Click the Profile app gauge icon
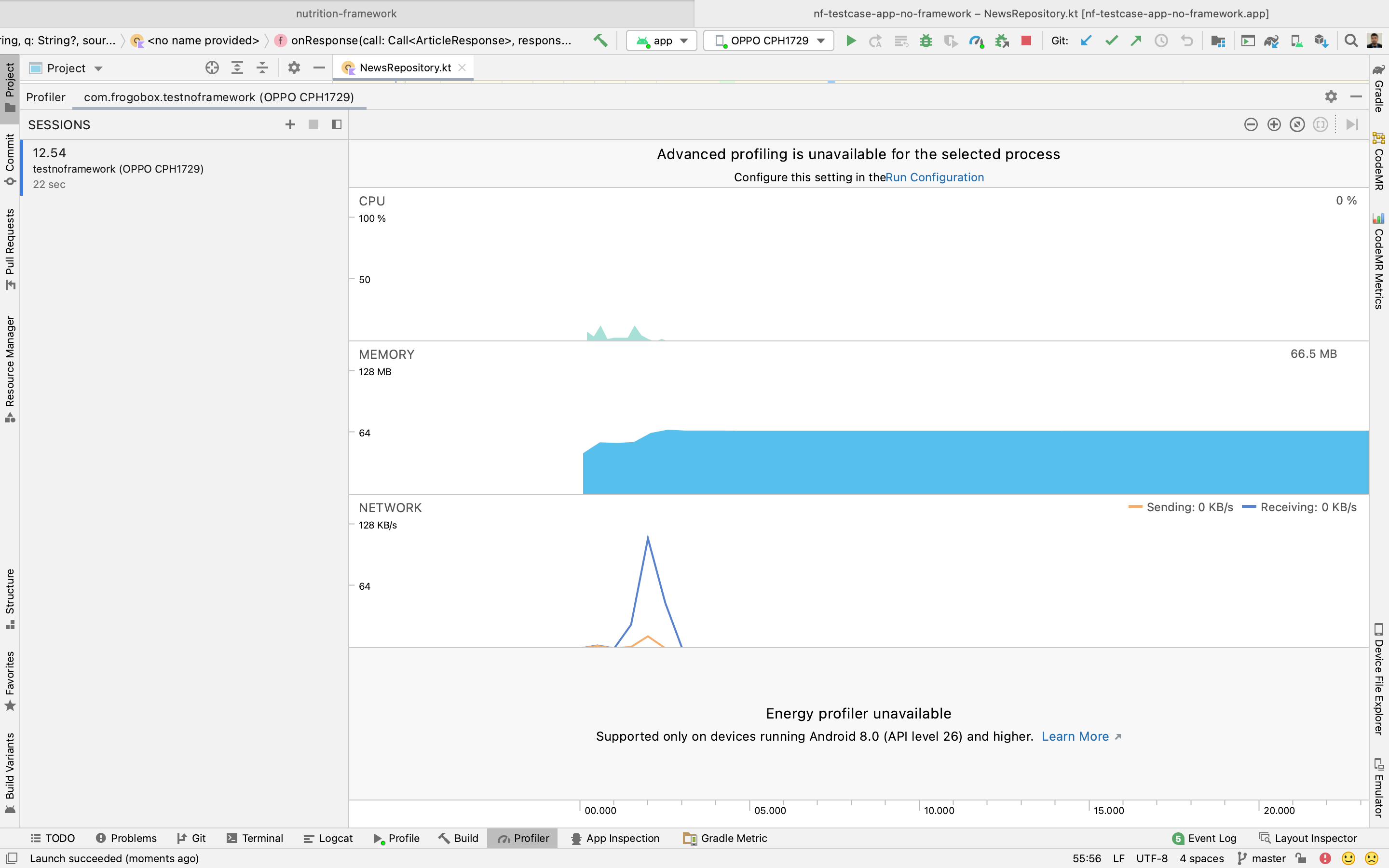The image size is (1389, 868). [975, 41]
